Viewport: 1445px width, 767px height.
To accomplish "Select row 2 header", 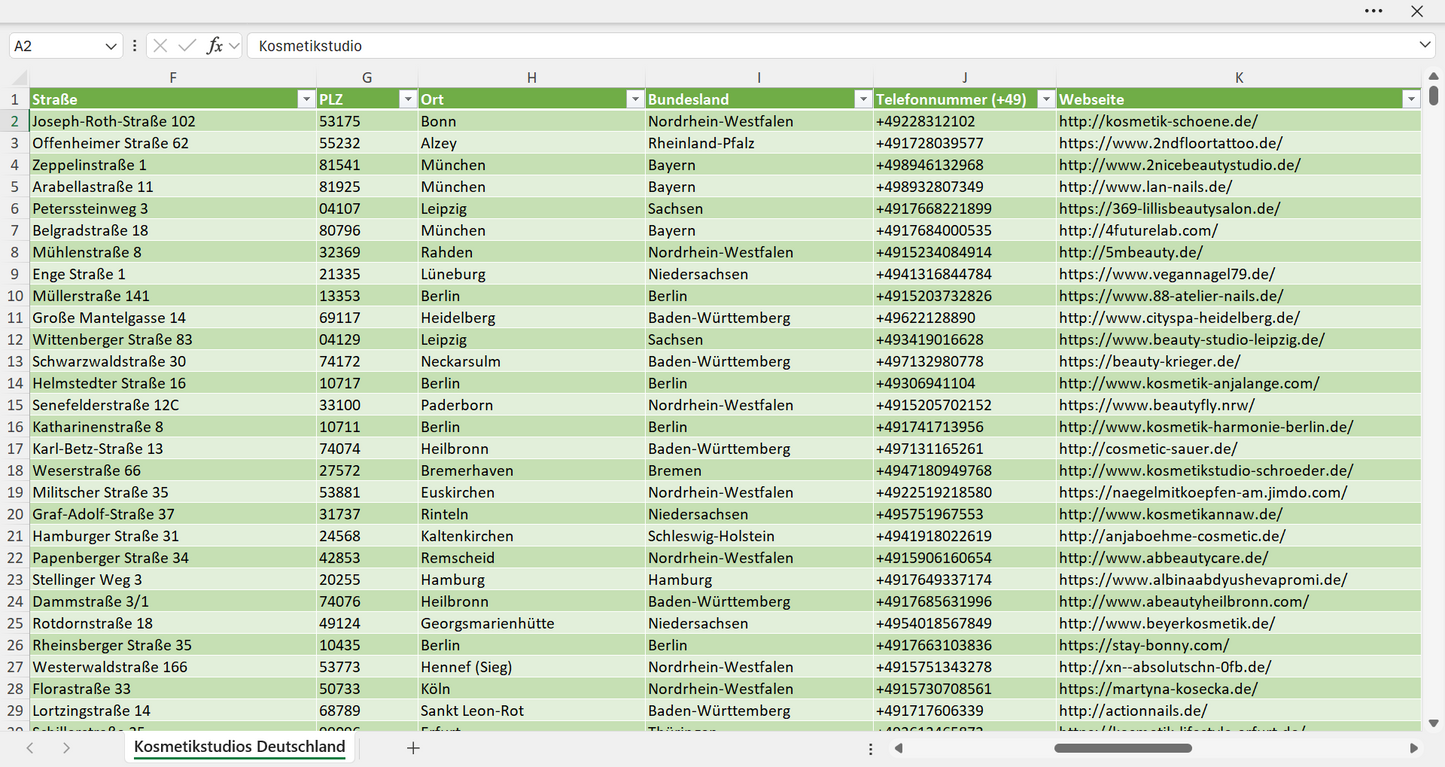I will pyautogui.click(x=15, y=121).
